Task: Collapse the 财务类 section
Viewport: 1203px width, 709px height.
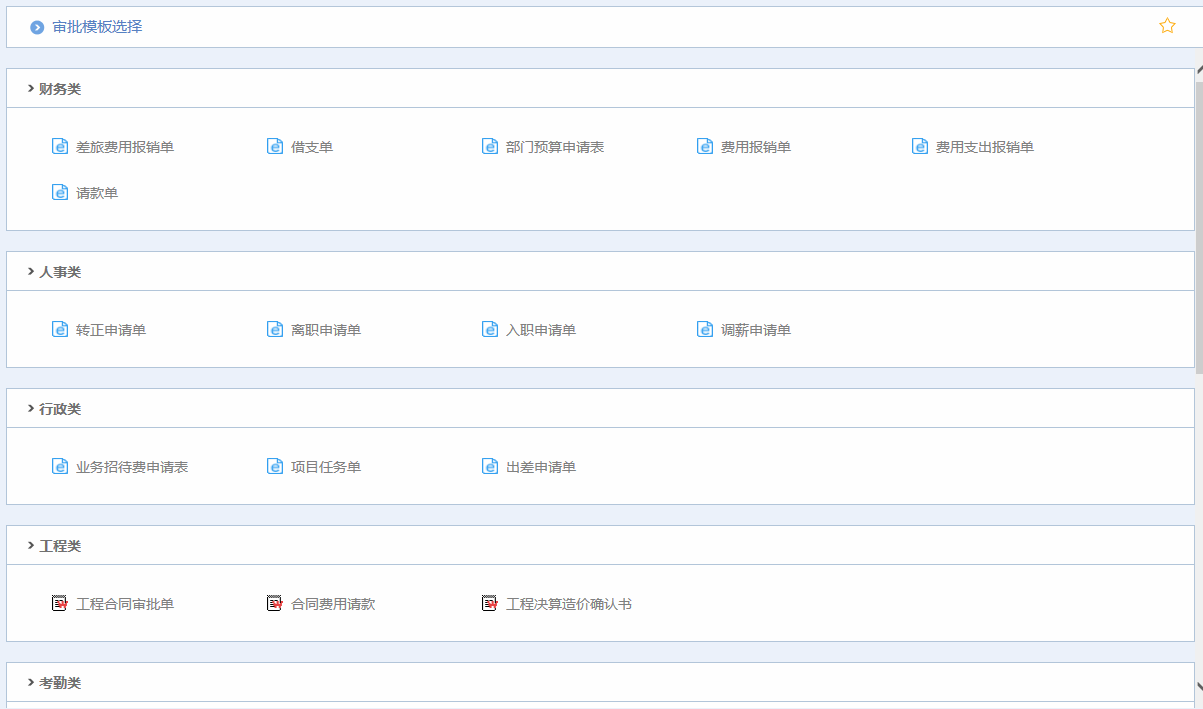Action: click(31, 89)
